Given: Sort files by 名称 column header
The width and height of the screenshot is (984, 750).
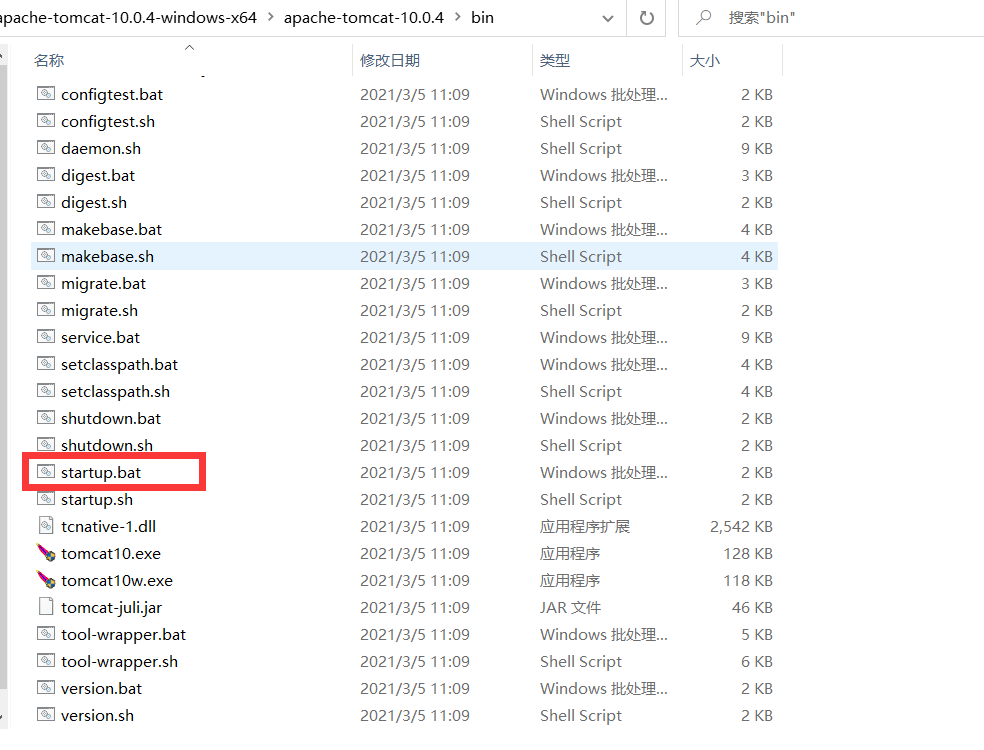Looking at the screenshot, I should coord(49,61).
